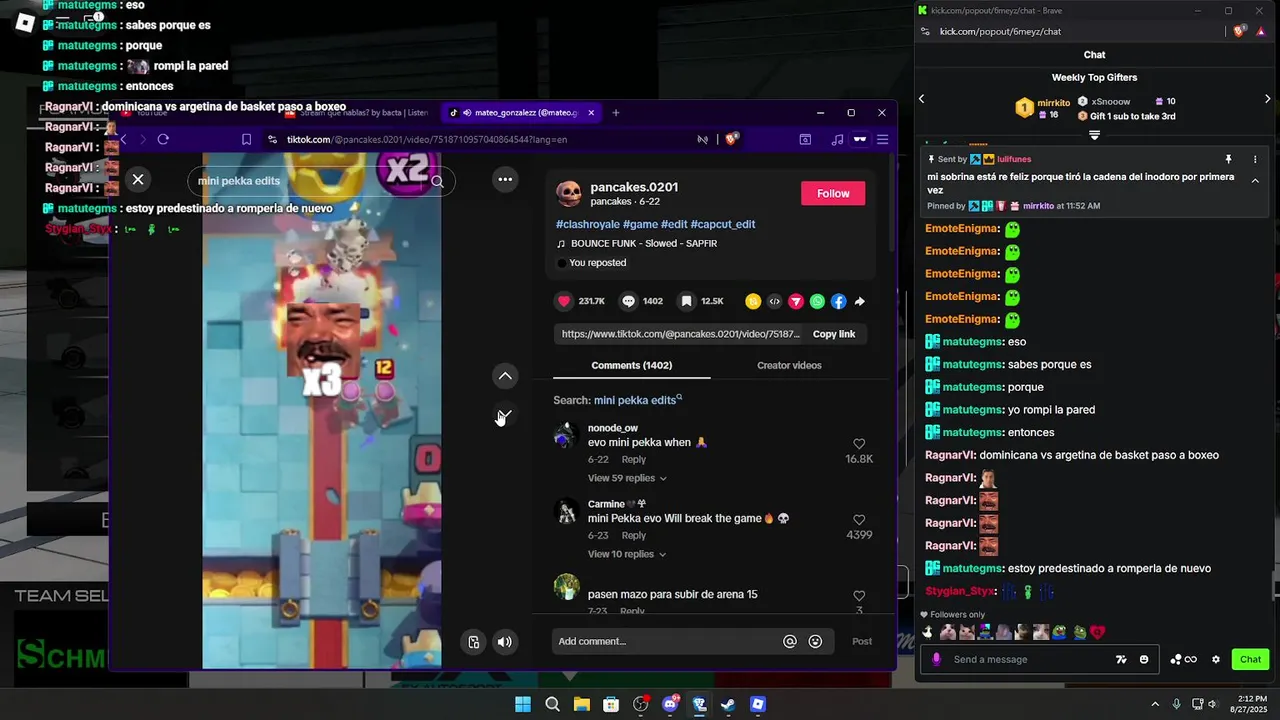1280x720 pixels.
Task: Open the 'mini pekka edits' search suggestion link
Action: click(636, 400)
